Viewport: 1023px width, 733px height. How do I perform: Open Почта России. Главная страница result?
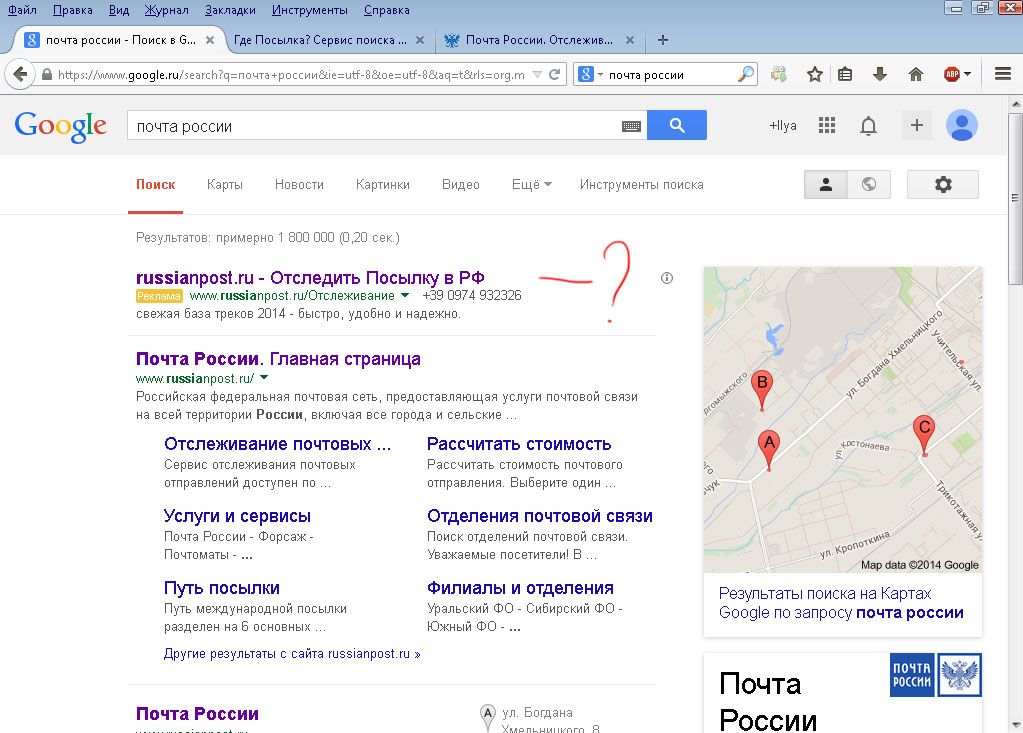click(x=278, y=359)
